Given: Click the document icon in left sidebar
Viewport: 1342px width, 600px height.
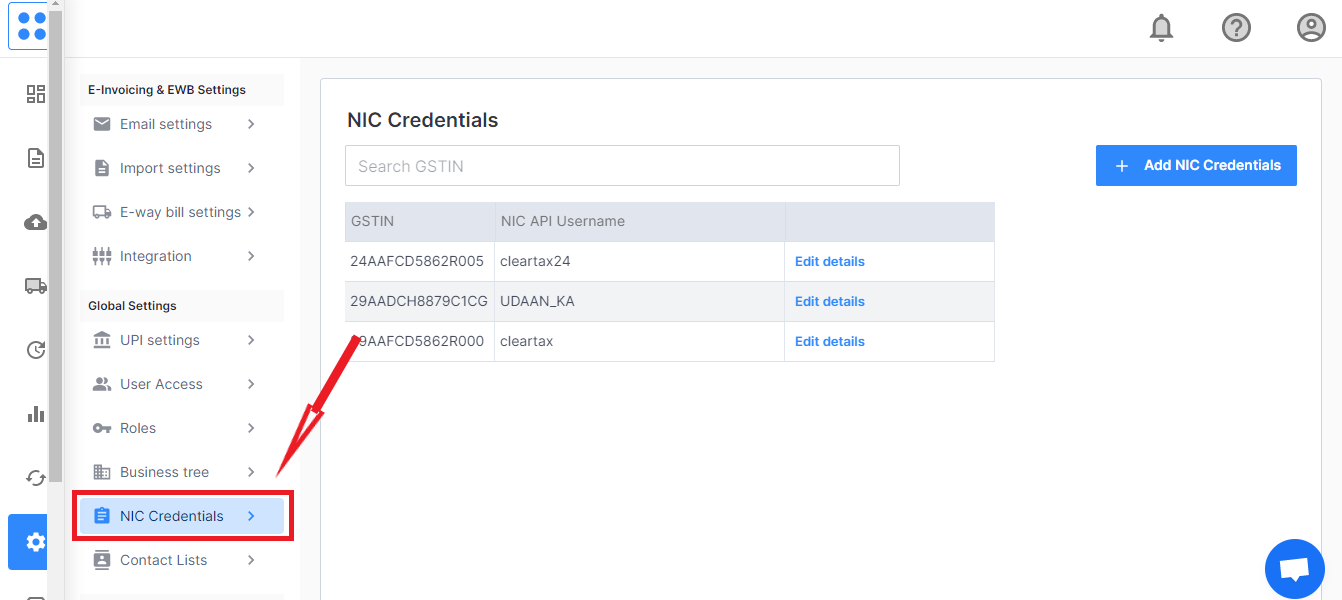Looking at the screenshot, I should [x=36, y=158].
